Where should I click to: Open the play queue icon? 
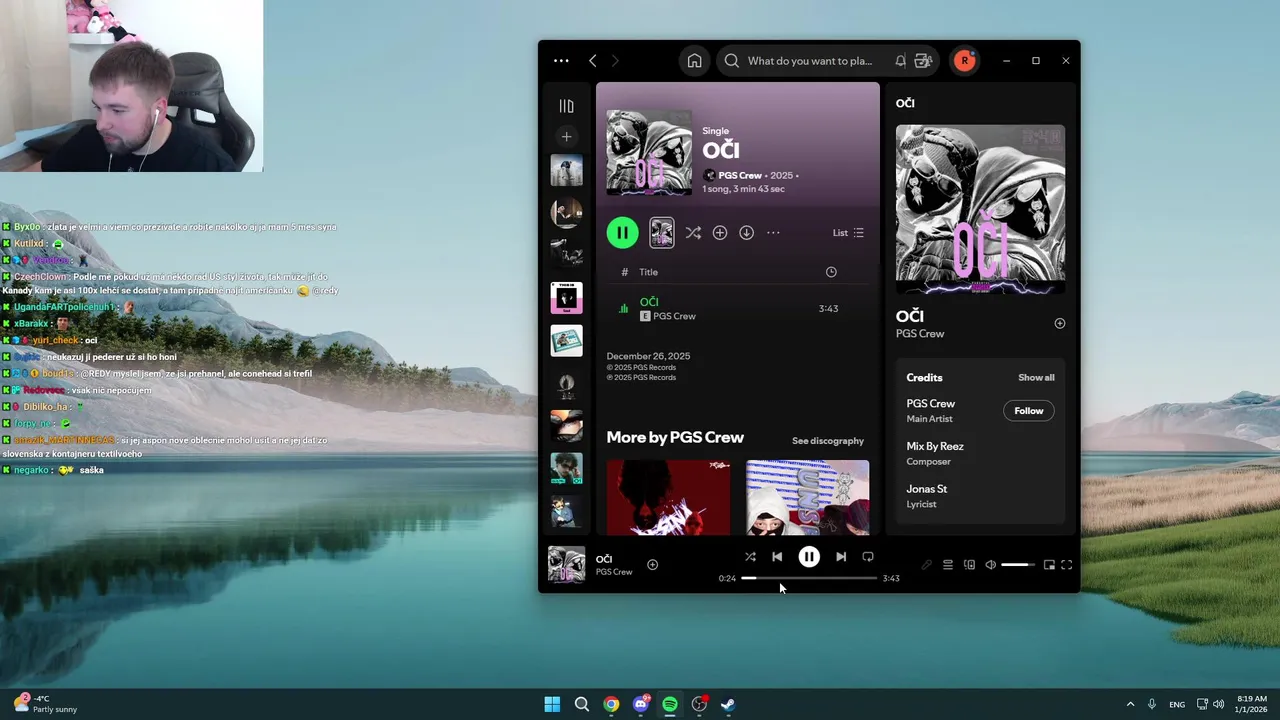[x=948, y=565]
